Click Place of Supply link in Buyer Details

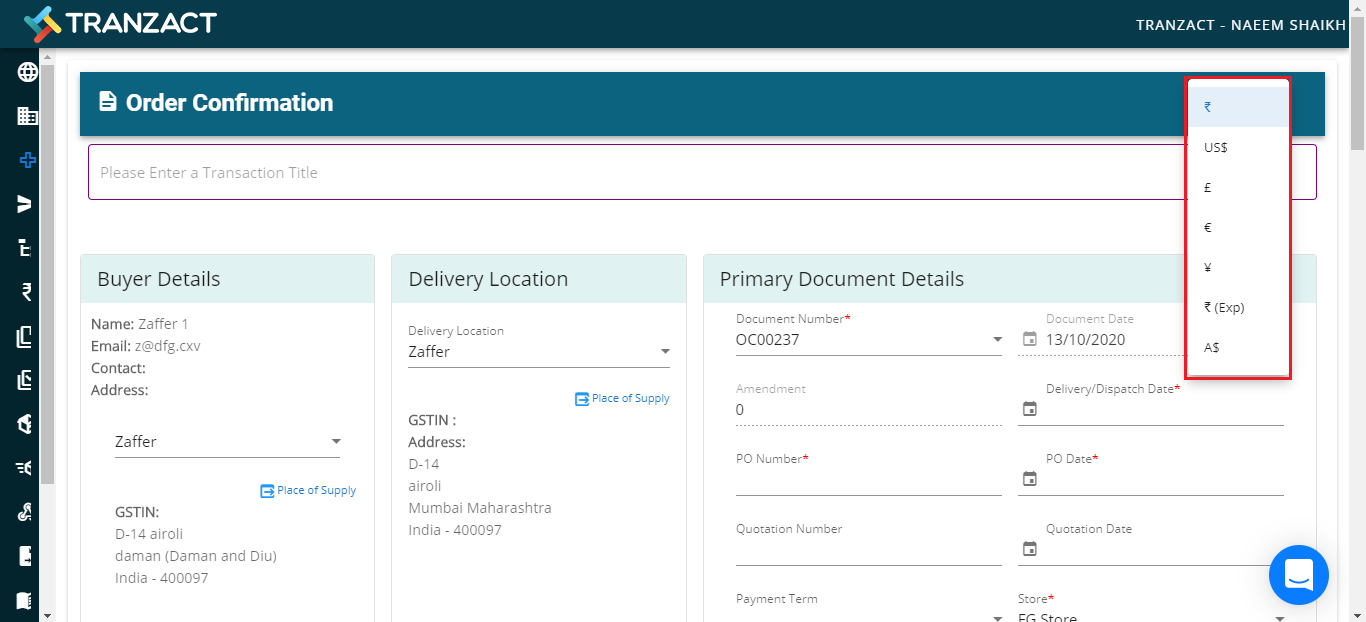pyautogui.click(x=316, y=491)
